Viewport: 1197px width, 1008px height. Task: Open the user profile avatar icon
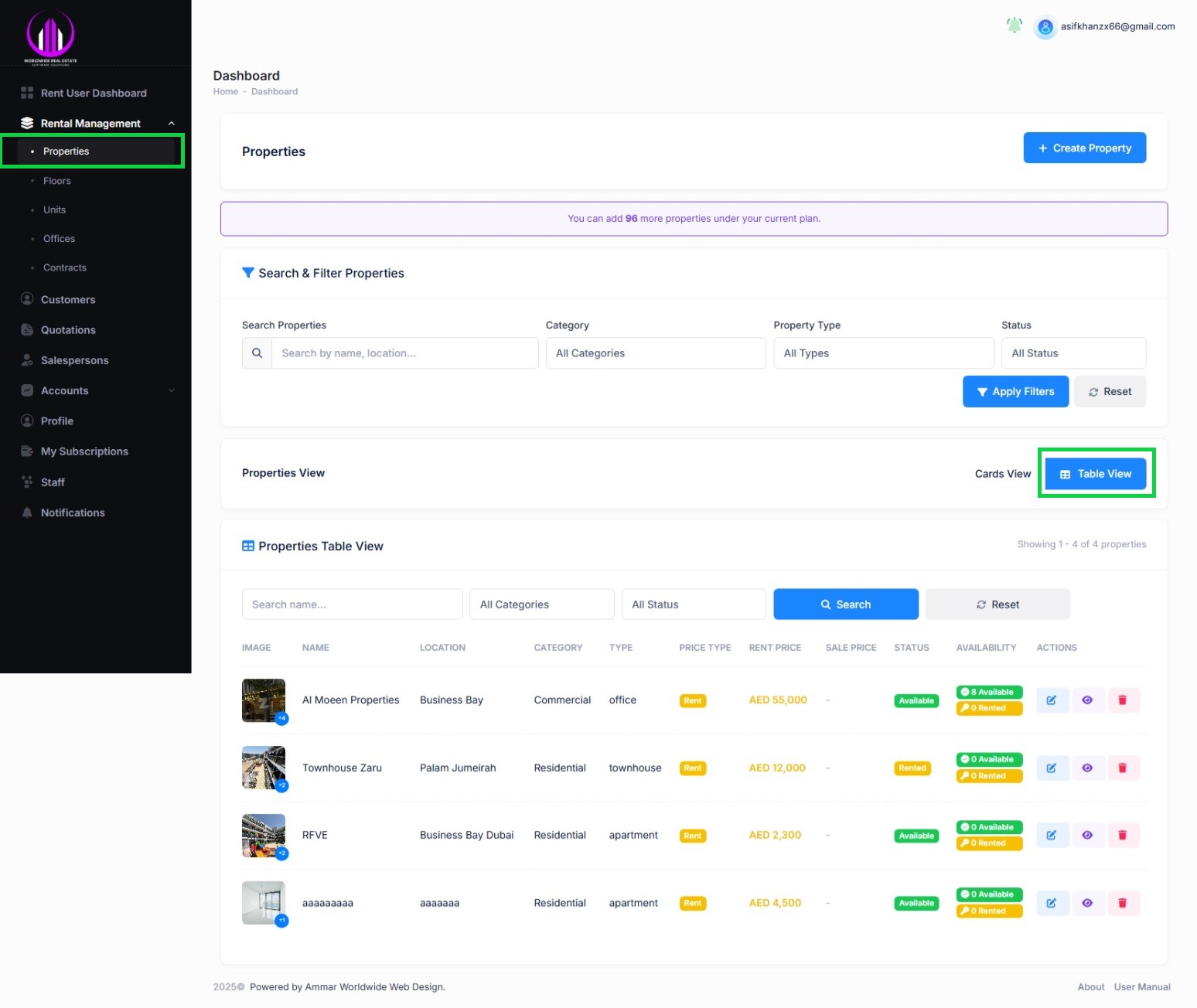point(1045,27)
